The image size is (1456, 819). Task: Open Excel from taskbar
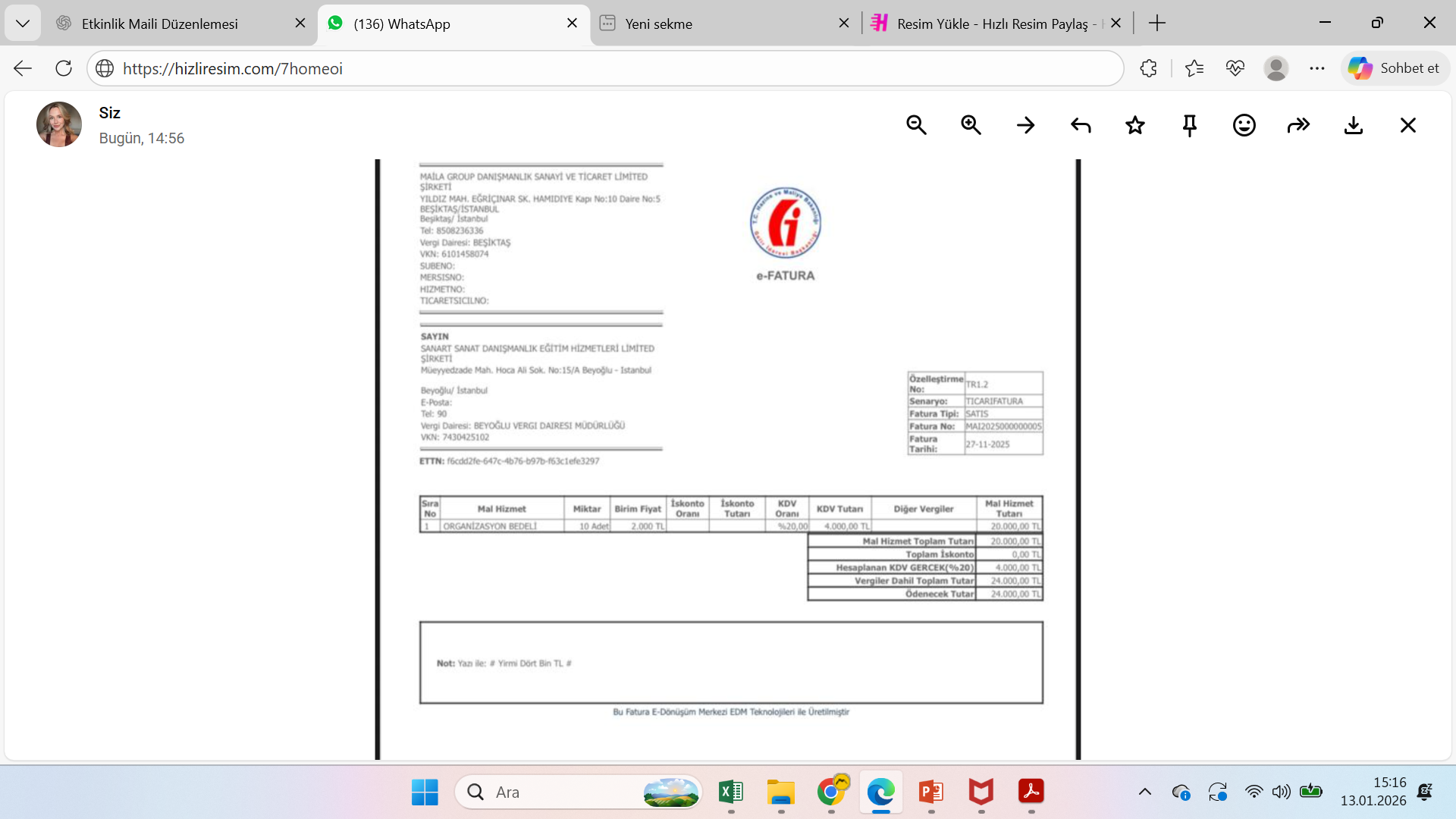[x=730, y=792]
